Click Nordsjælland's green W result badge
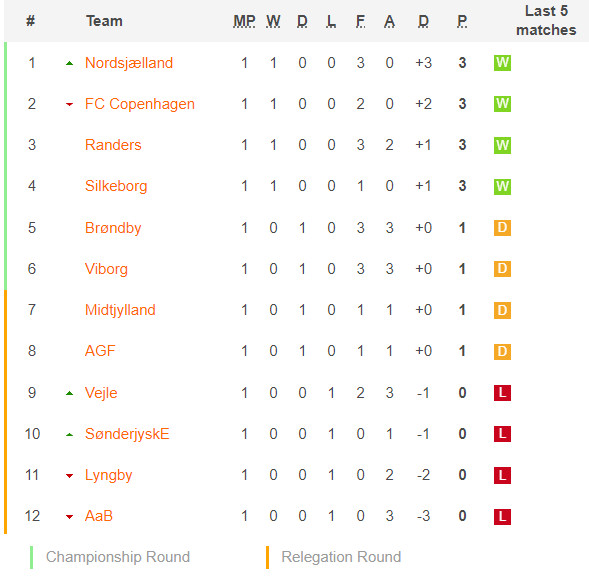 [502, 63]
